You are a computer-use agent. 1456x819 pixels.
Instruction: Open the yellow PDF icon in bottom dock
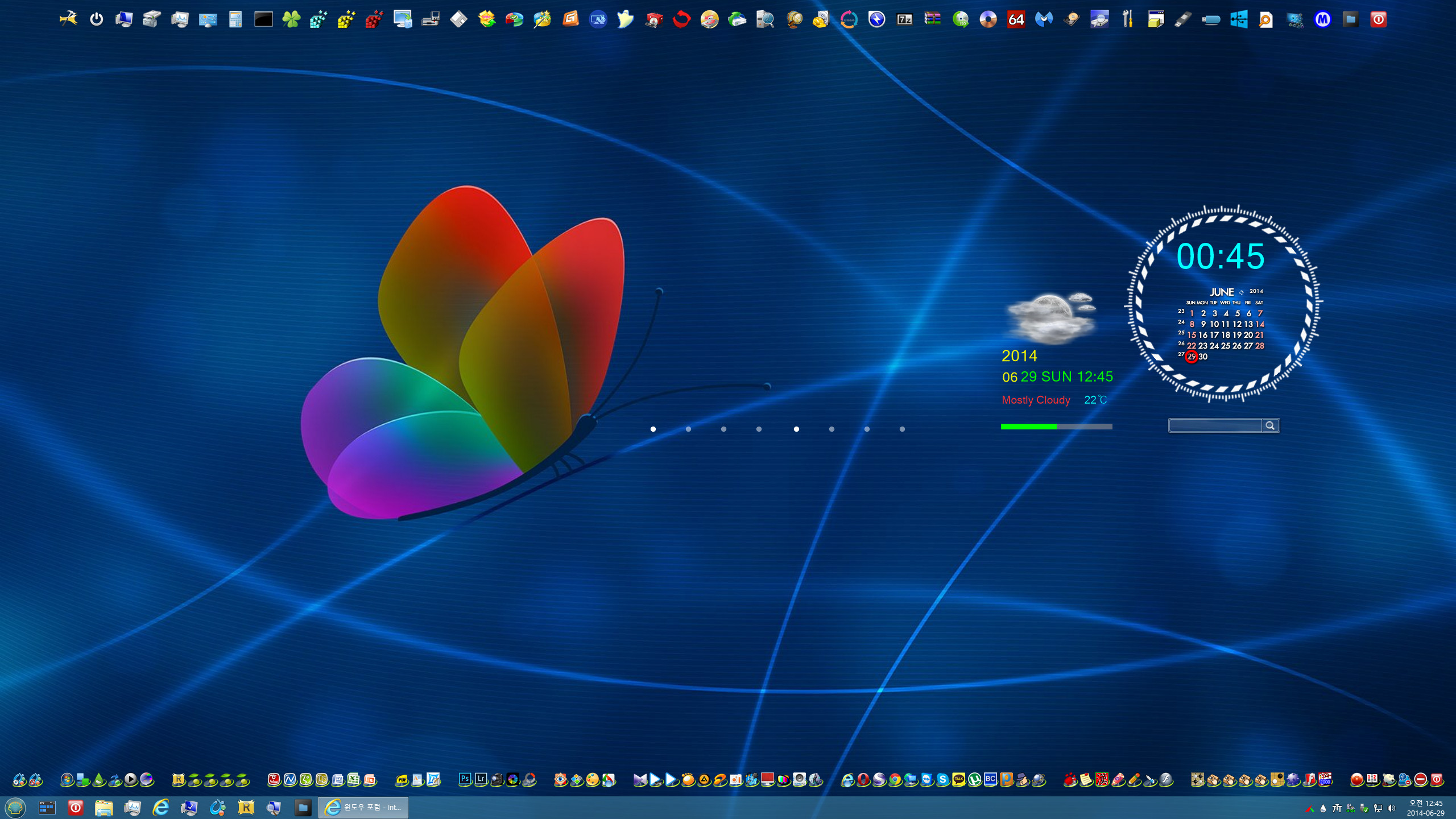pyautogui.click(x=402, y=779)
